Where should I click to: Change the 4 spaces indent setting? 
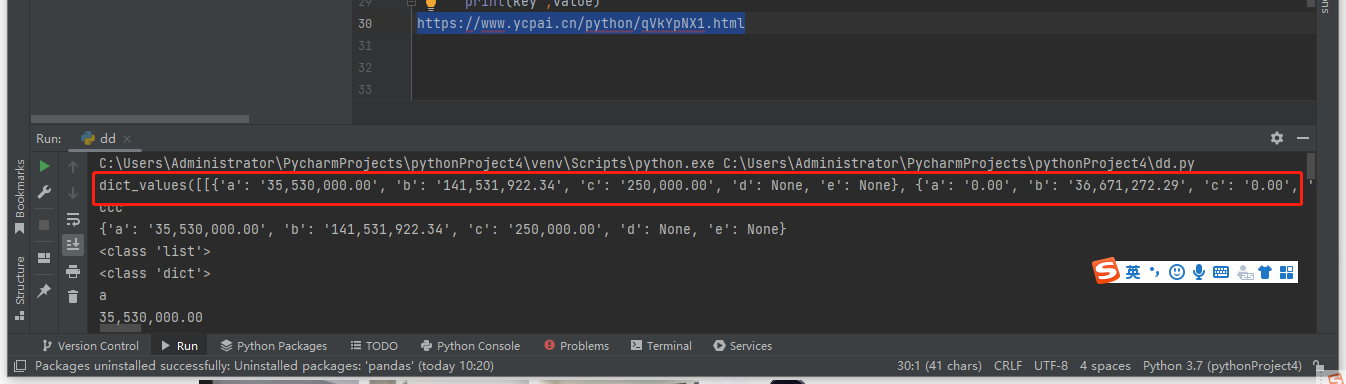click(x=1105, y=366)
